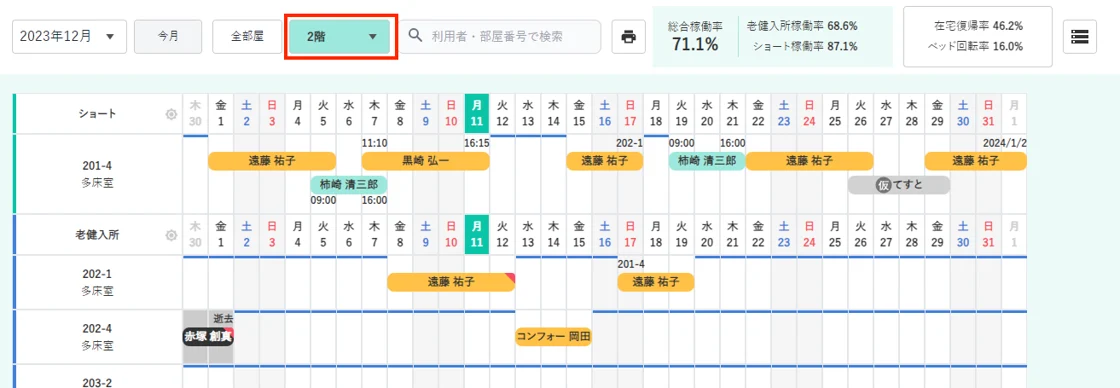Click the 在宅復帰率 46.2% stats box

click(x=978, y=36)
